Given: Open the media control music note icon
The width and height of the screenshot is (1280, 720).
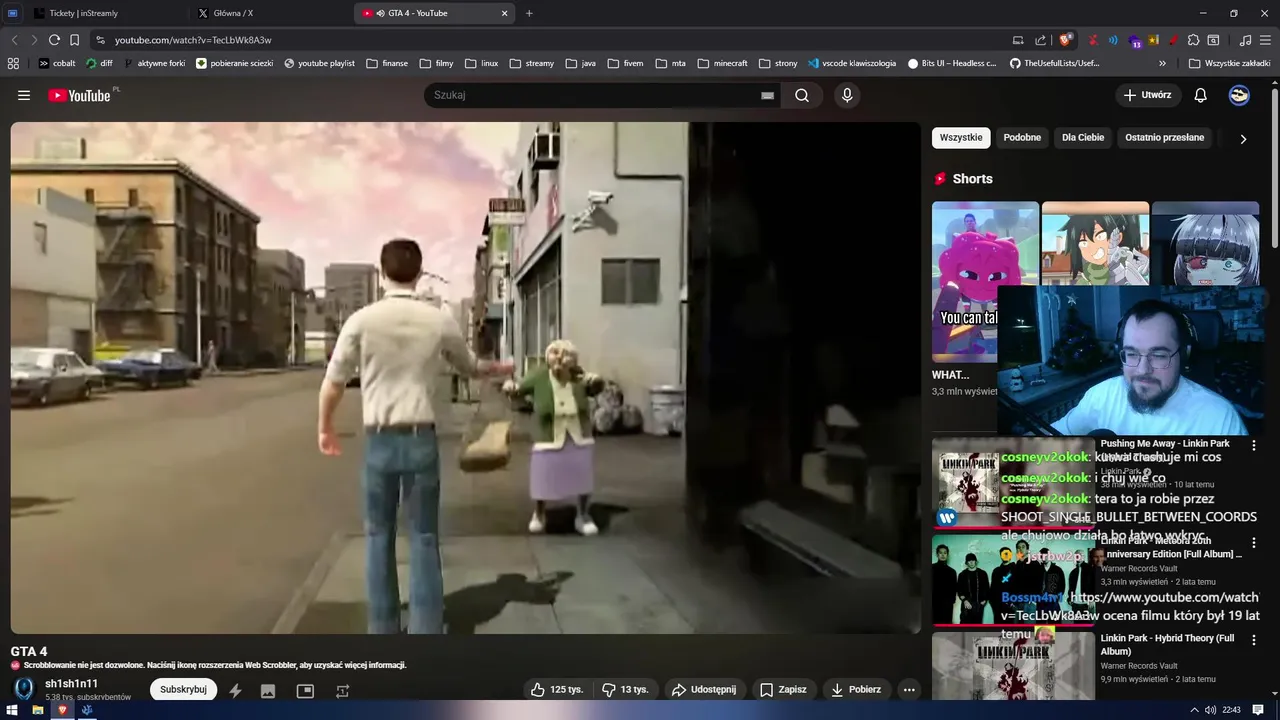Looking at the screenshot, I should tap(1245, 40).
